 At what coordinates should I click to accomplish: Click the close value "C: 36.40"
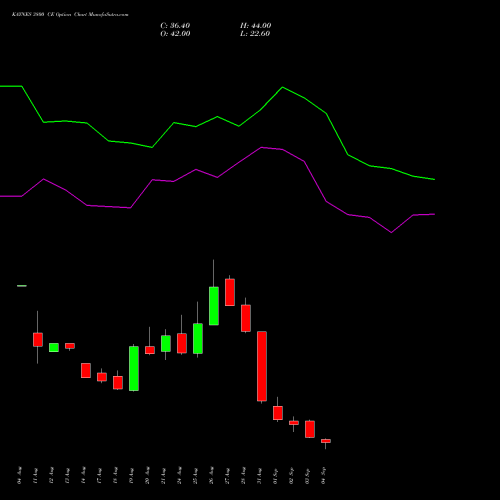175,26
